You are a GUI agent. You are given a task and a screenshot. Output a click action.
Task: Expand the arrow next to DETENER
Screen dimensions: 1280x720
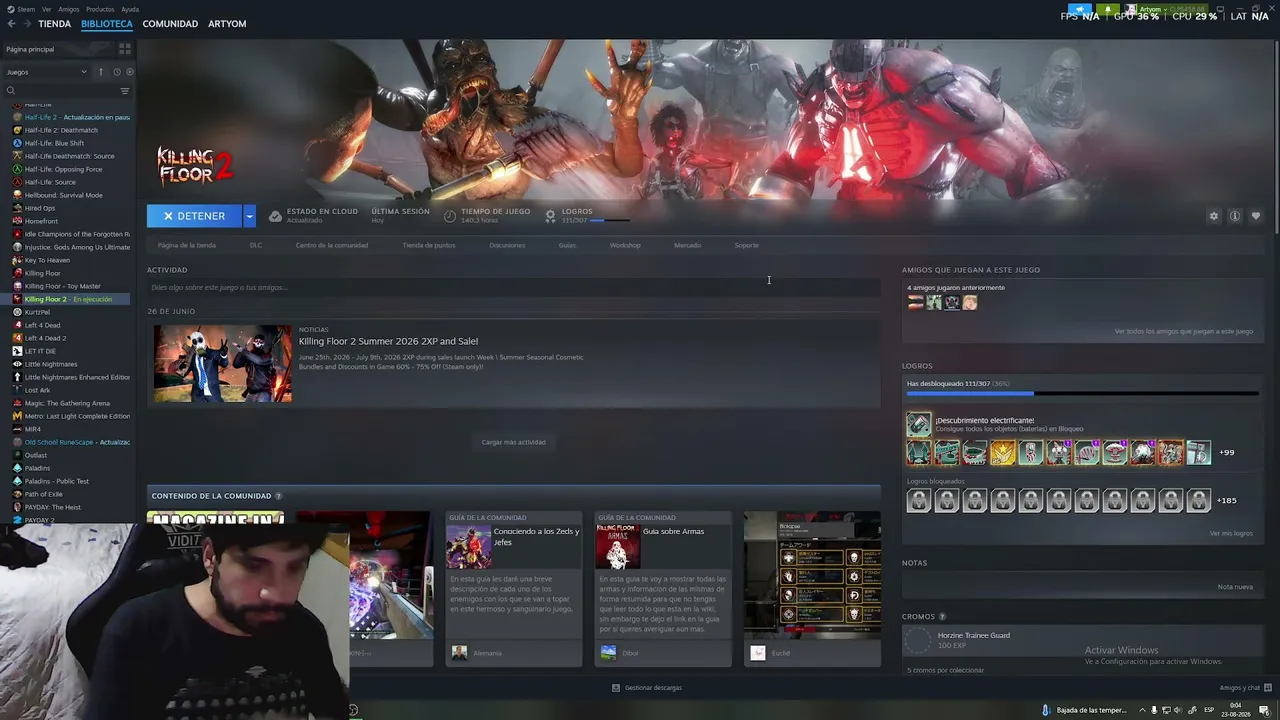click(249, 216)
